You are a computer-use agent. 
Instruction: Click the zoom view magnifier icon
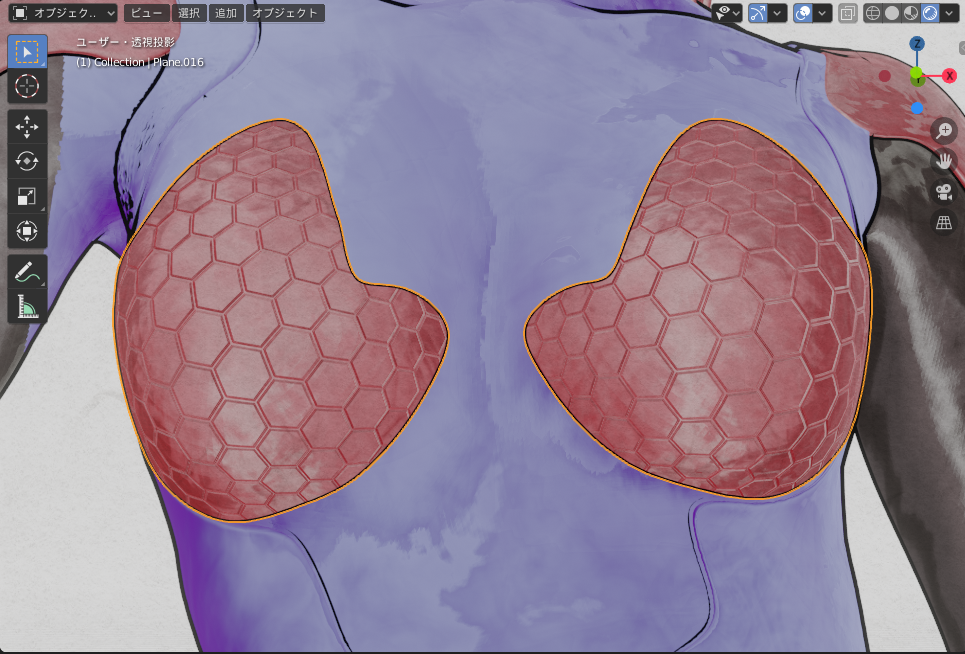coord(944,130)
